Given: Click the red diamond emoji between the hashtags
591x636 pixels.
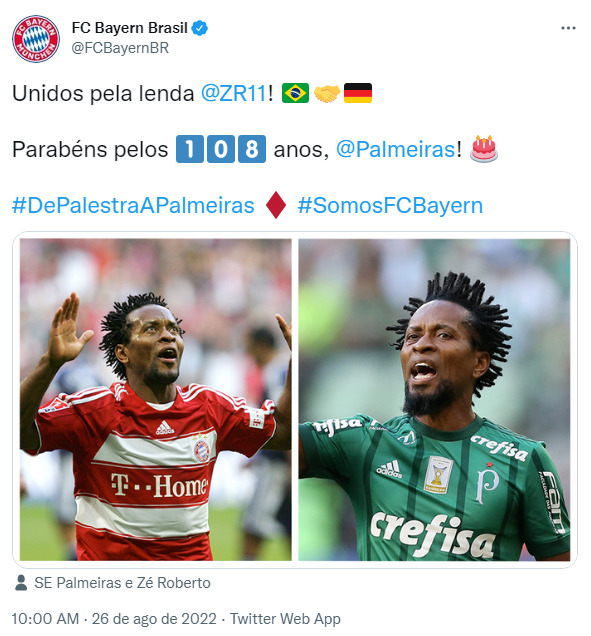Looking at the screenshot, I should [276, 205].
